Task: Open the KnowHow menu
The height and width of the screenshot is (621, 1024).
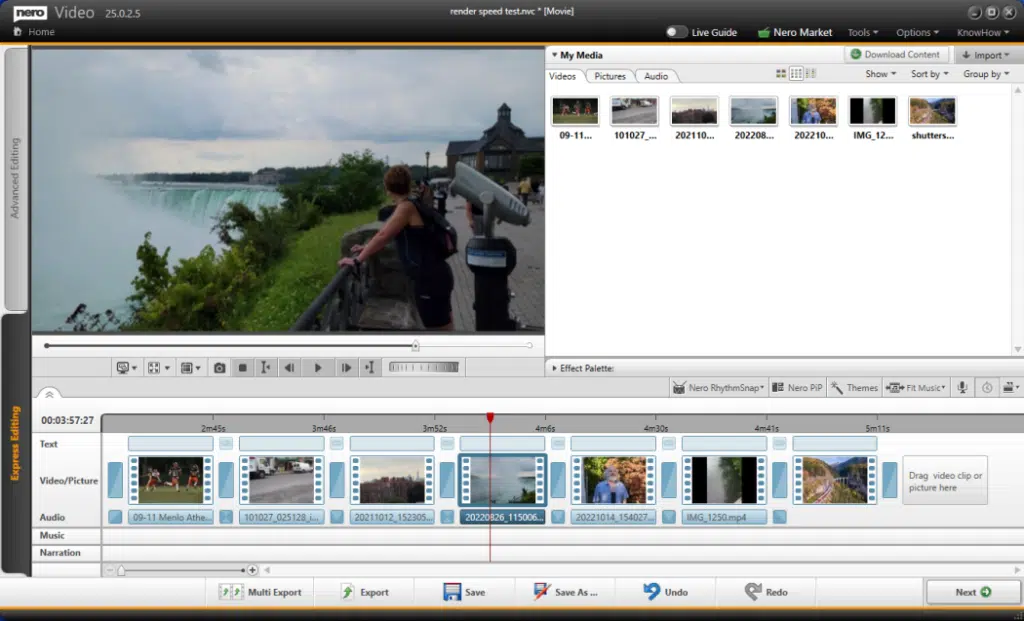Action: 982,32
